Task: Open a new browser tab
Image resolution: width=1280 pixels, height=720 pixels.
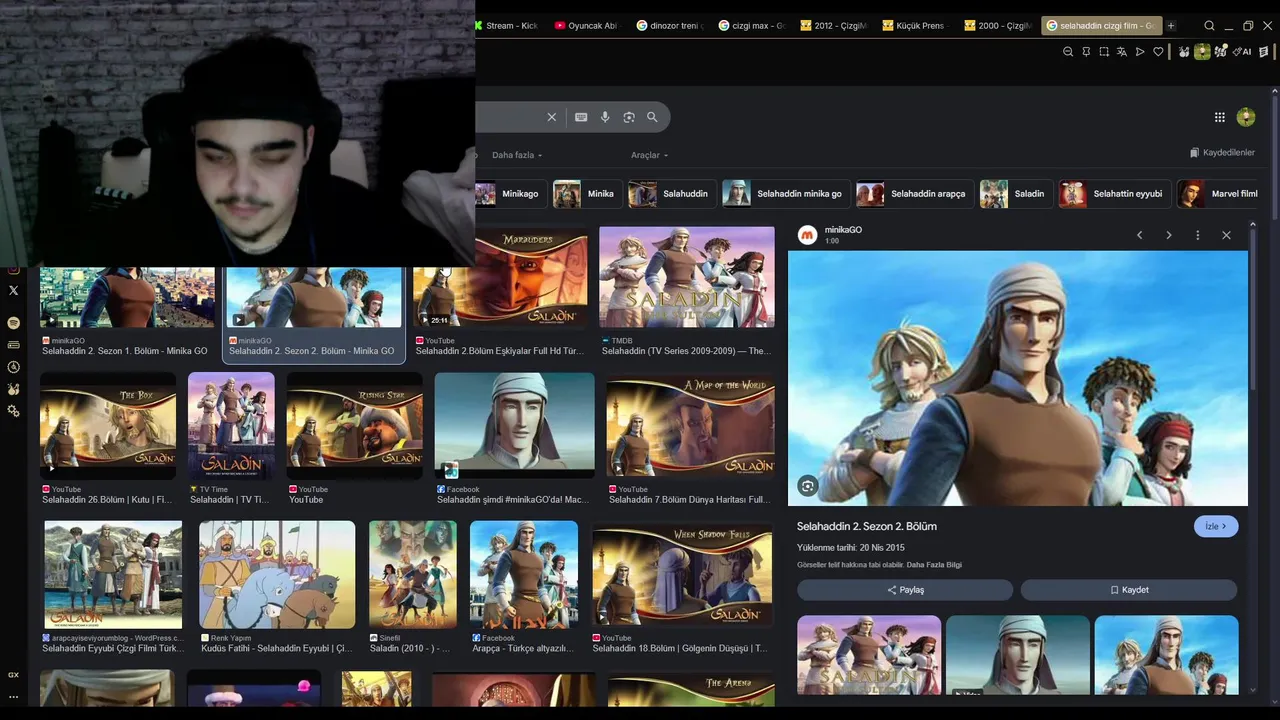Action: (1171, 26)
